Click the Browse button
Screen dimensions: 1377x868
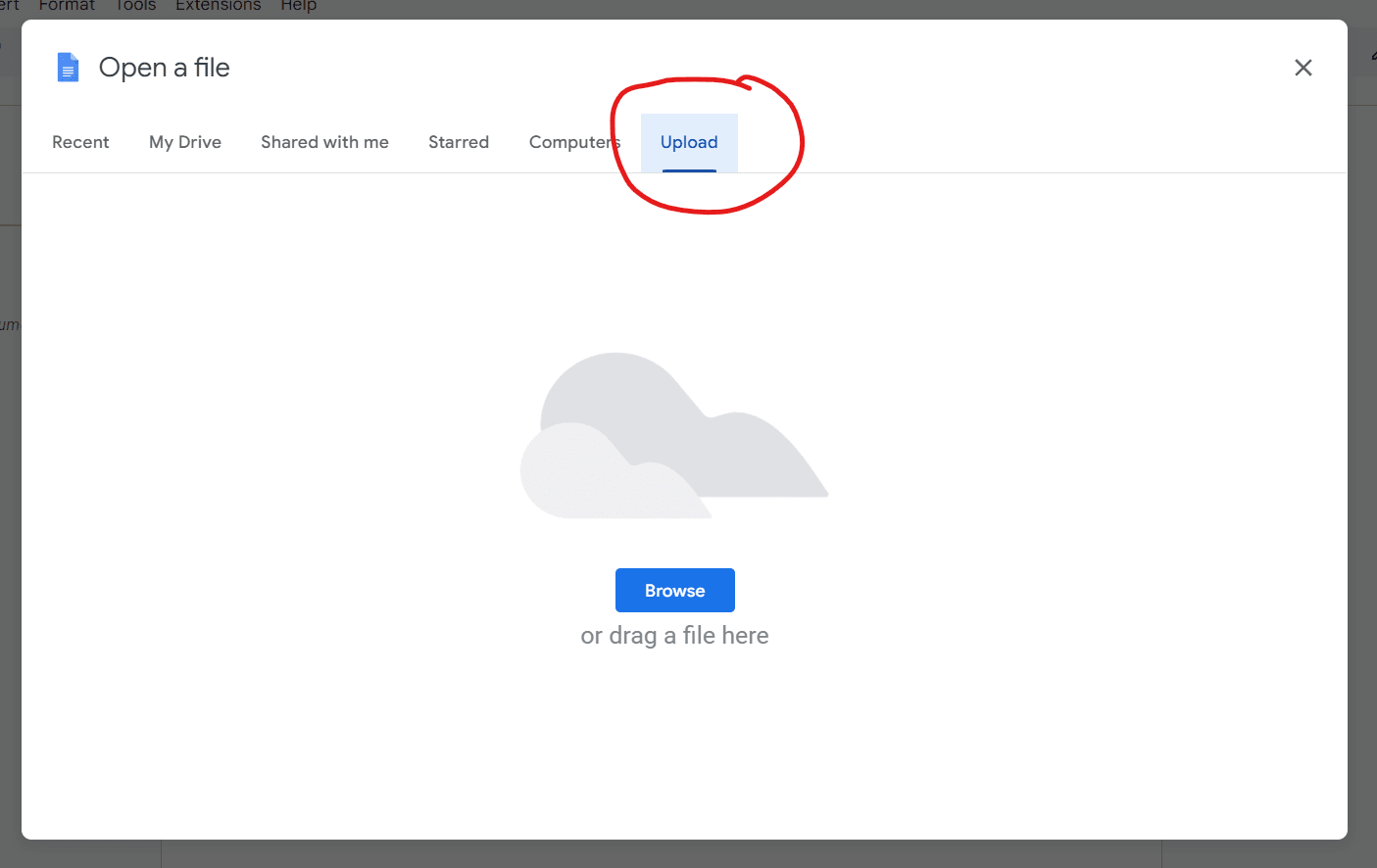click(675, 591)
